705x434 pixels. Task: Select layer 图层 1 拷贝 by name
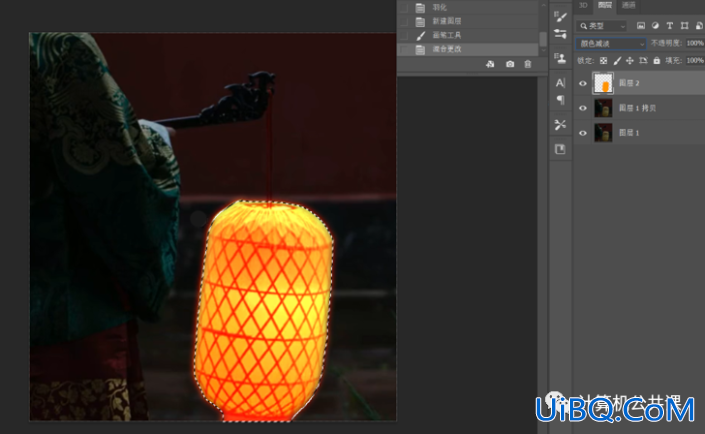638,108
